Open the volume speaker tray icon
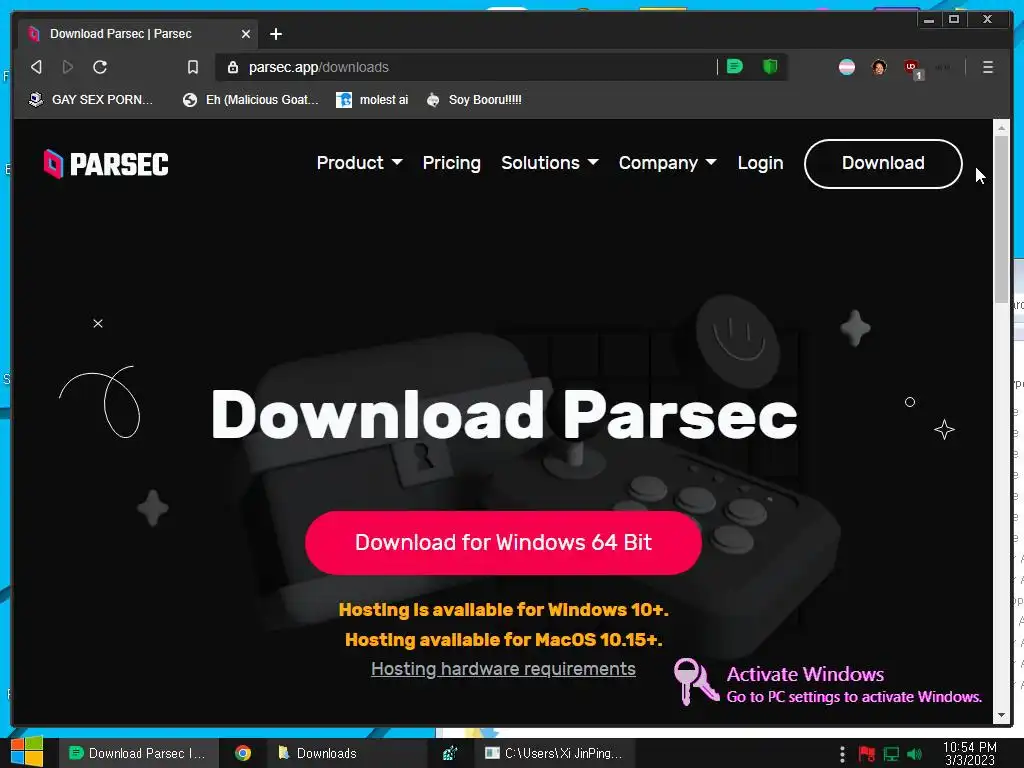1024x768 pixels. point(915,754)
